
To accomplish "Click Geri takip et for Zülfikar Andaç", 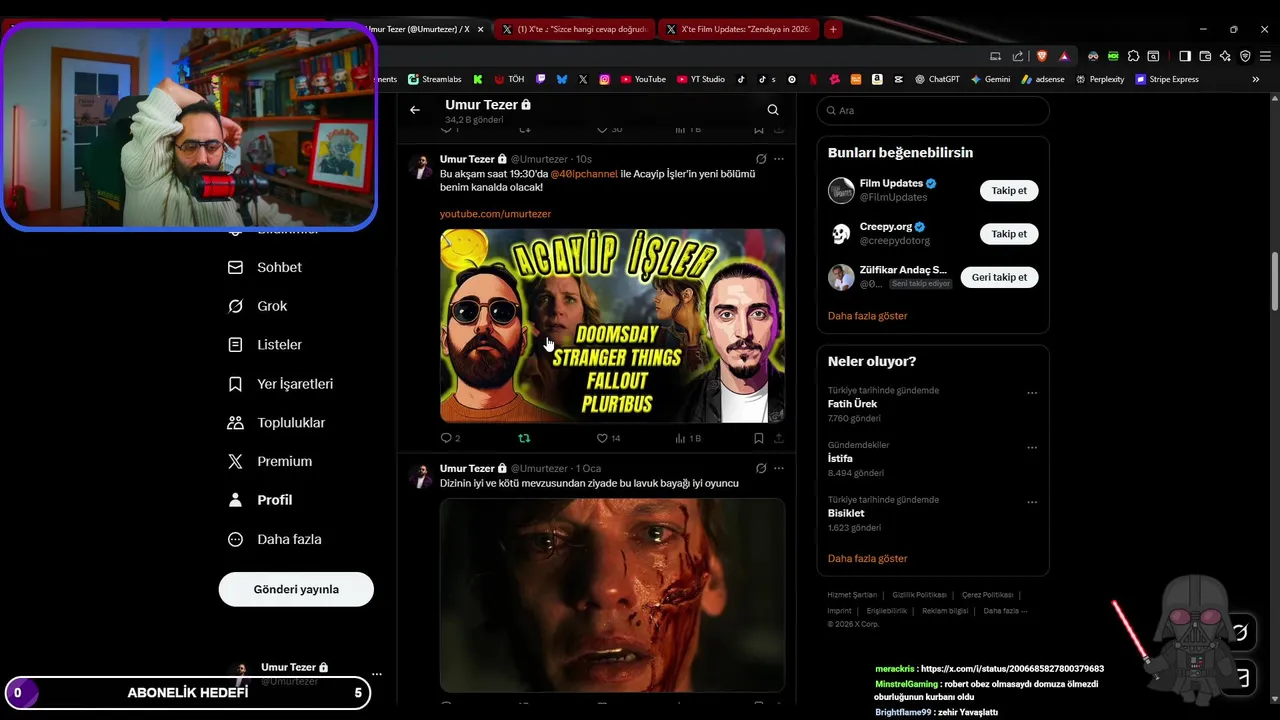I will pyautogui.click(x=999, y=277).
